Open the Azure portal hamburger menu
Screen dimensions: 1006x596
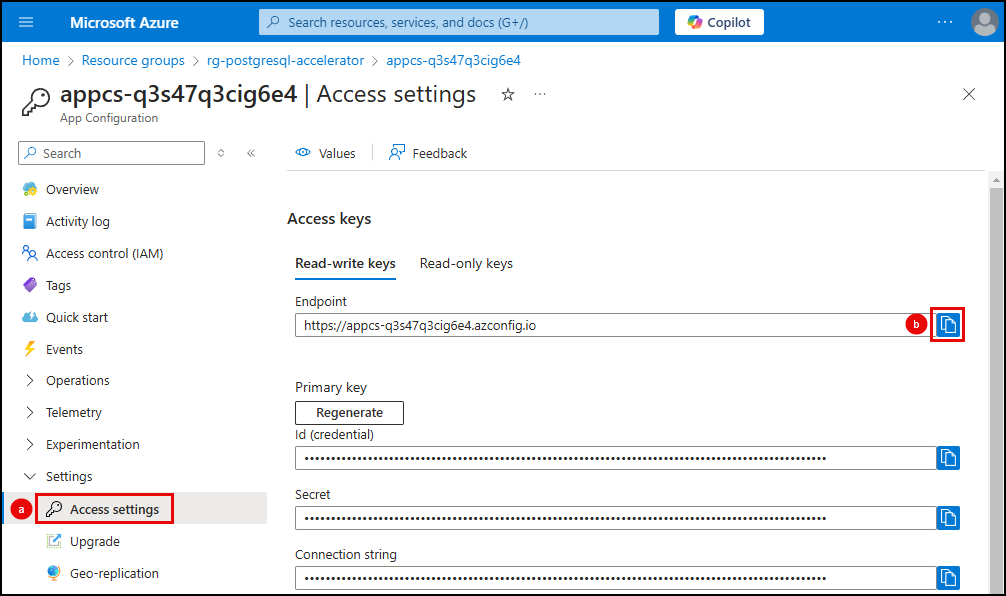(26, 22)
